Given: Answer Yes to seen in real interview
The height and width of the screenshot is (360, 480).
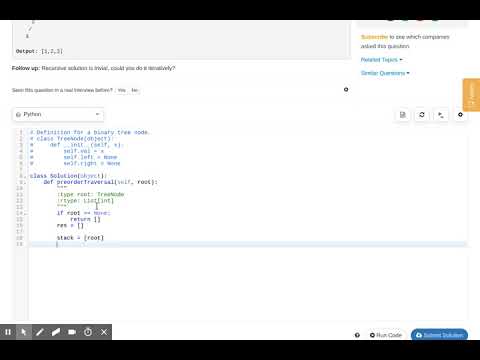Looking at the screenshot, I should (x=122, y=90).
